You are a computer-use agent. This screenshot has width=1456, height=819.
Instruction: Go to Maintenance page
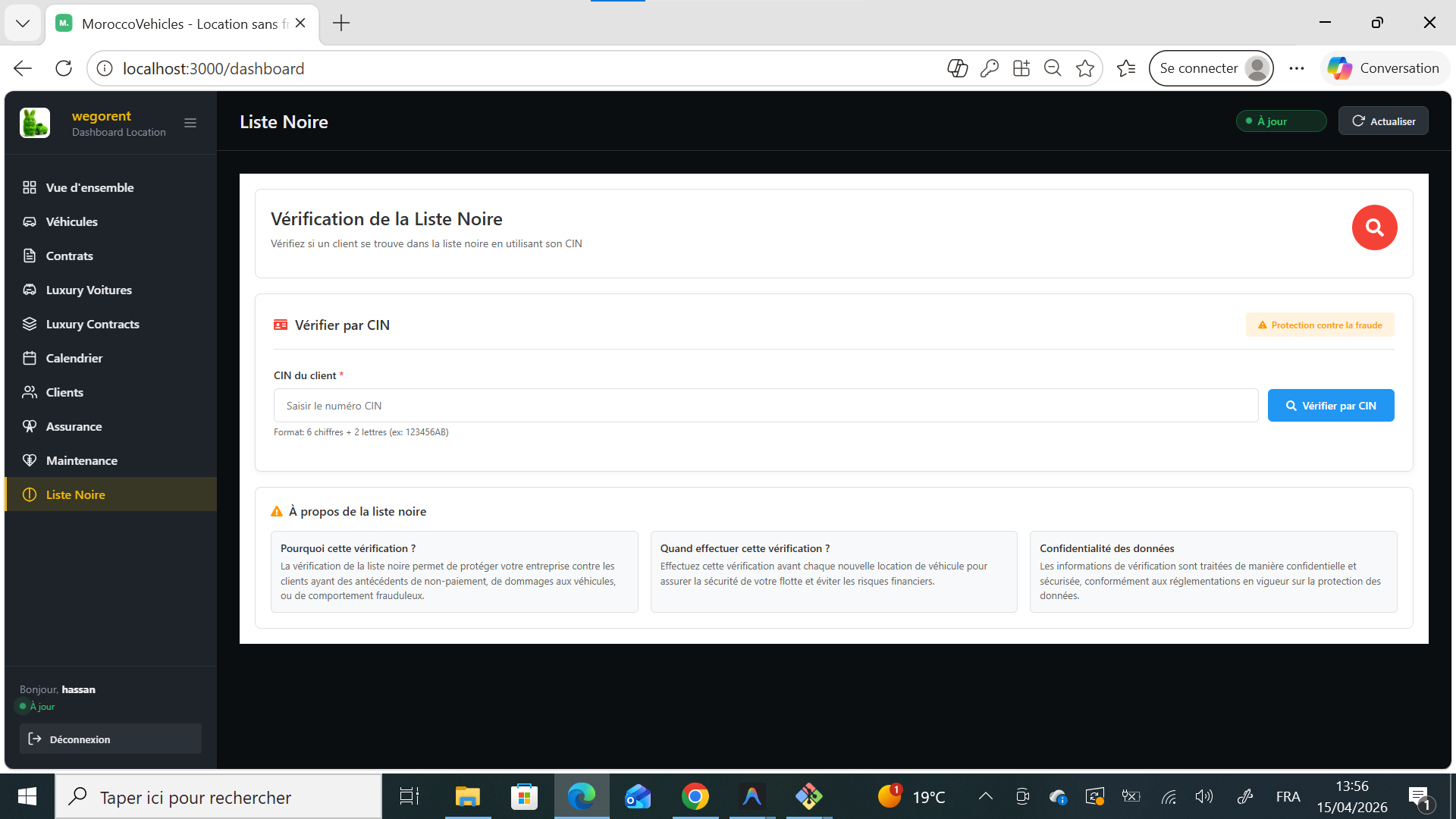81,460
